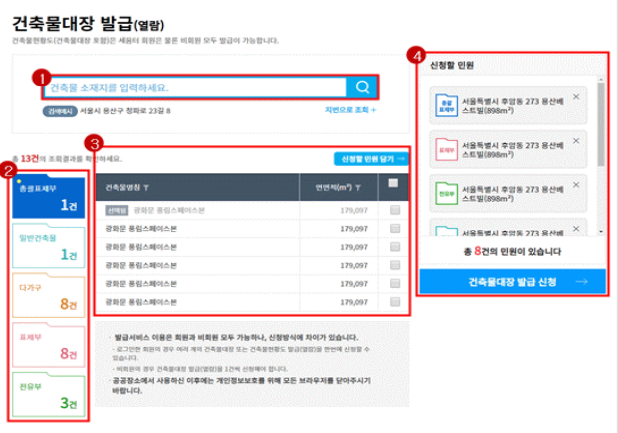The width and height of the screenshot is (618, 433).
Task: Click the 신청할 민원 담기 button
Action: coord(371,159)
